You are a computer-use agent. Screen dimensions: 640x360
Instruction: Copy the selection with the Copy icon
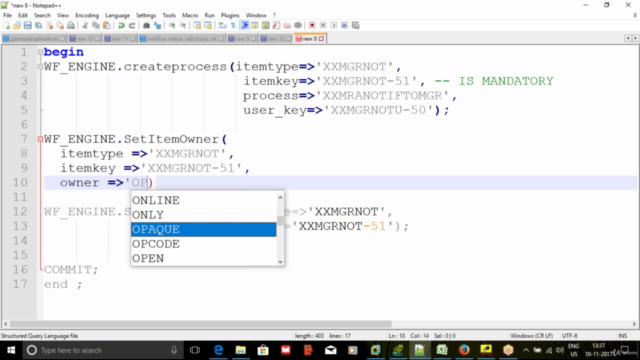click(x=96, y=25)
